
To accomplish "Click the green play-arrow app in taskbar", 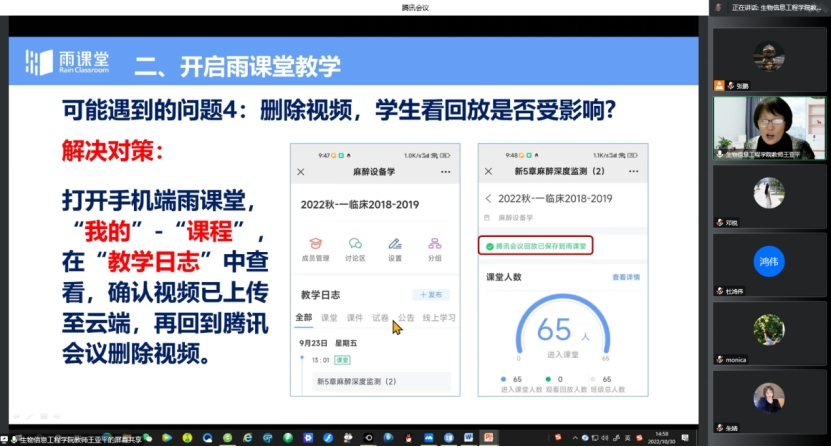I will tap(167, 438).
